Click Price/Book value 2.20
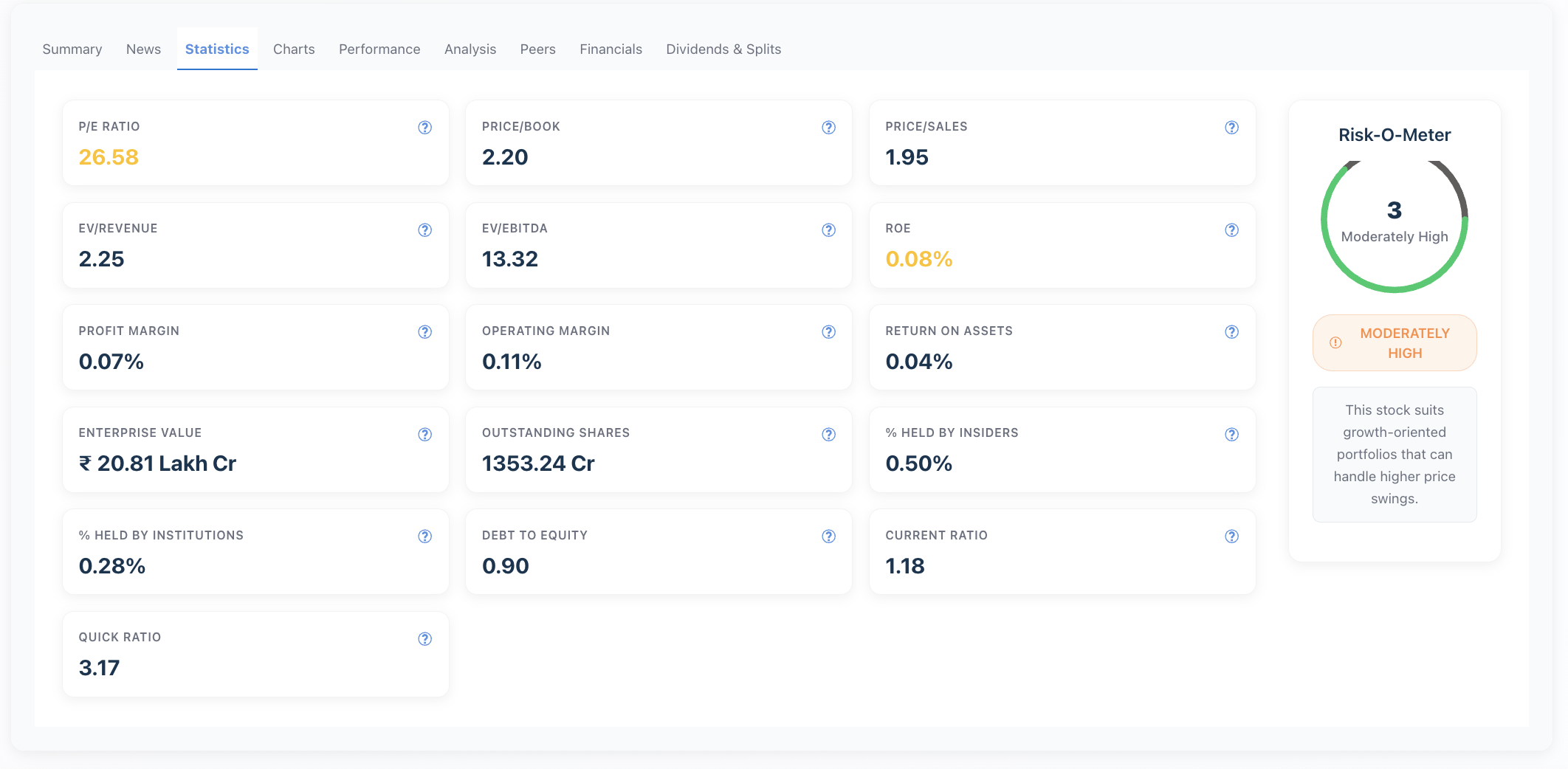 coord(505,157)
